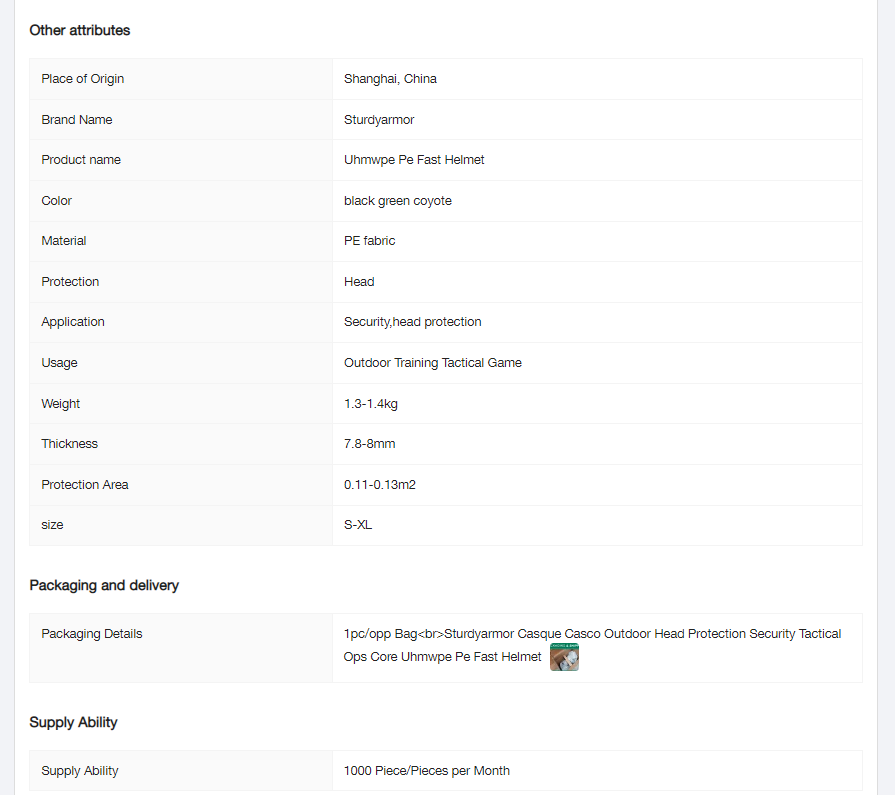Click the "Security,head protection" application value

[x=413, y=322]
